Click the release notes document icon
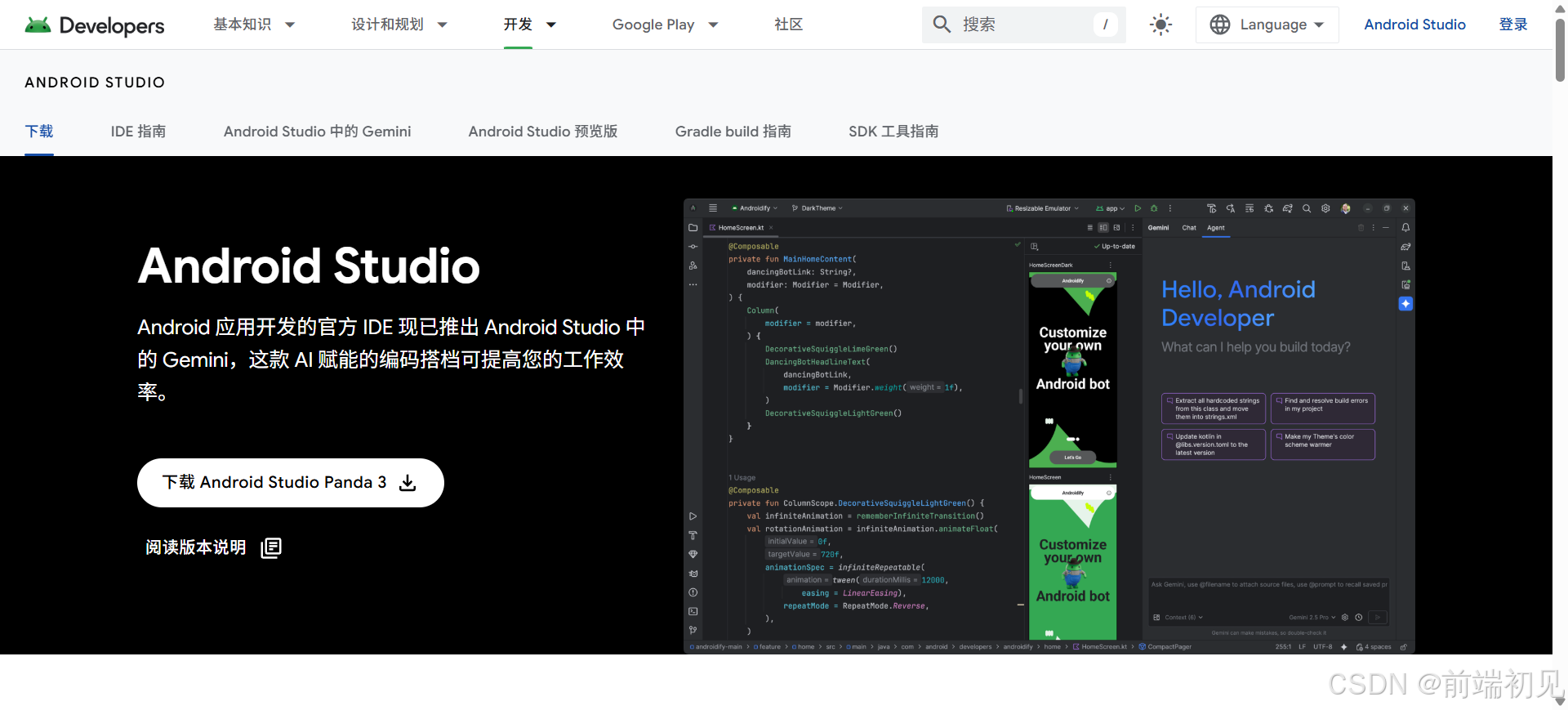1568x710 pixels. [x=271, y=547]
